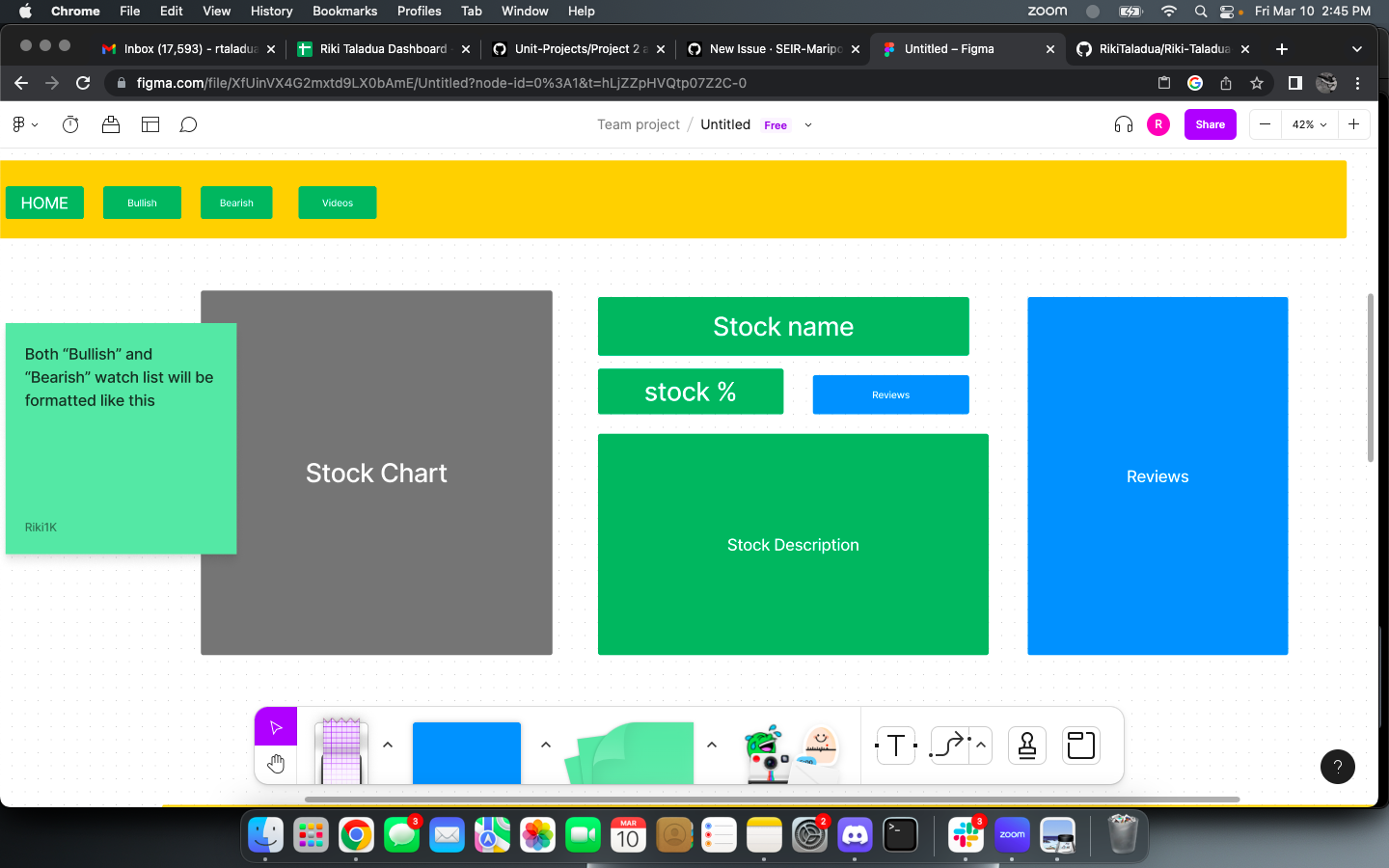1389x868 pixels.
Task: Open the widgets toolbox
Action: point(110,124)
